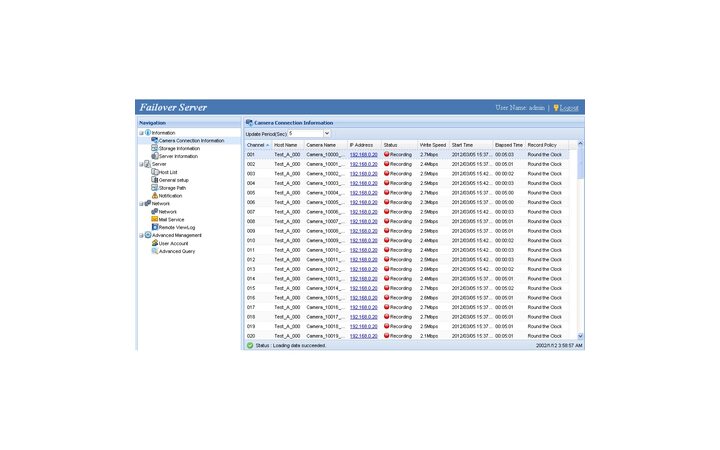Collapse the Information tree node

(x=141, y=132)
